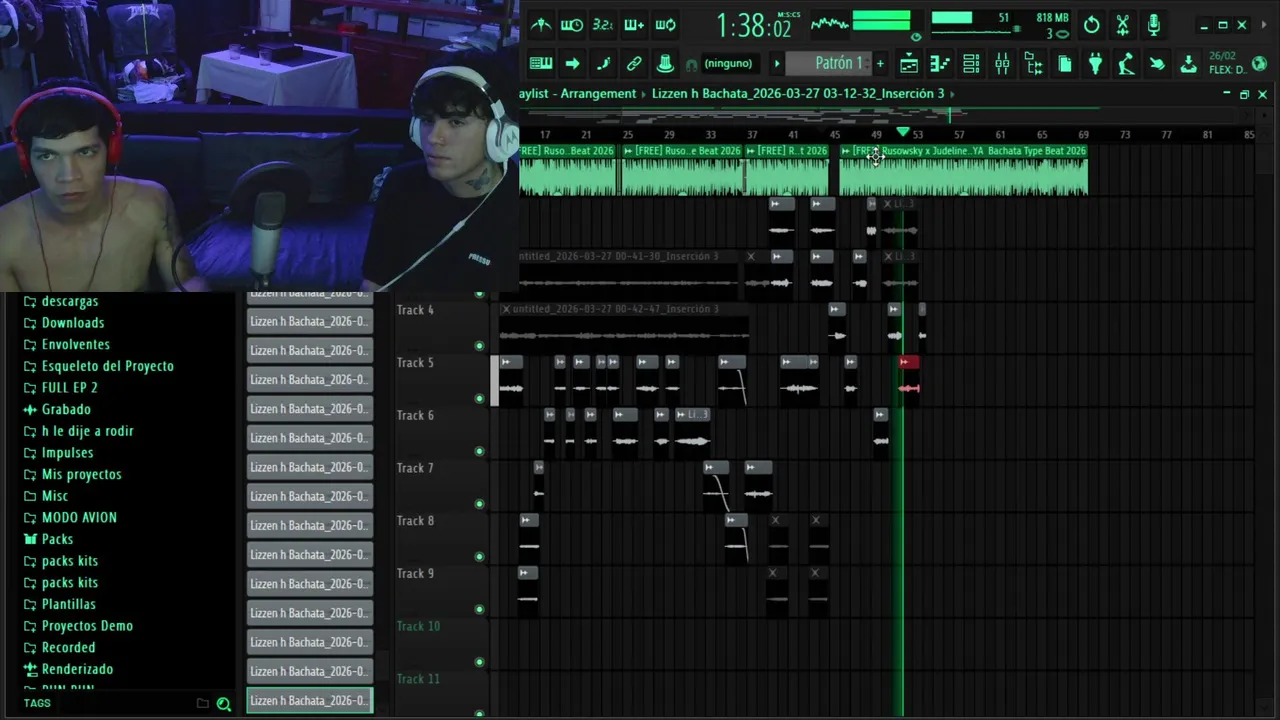Select the Rusowsky x Judeline audio clip
1280x720 pixels.
pyautogui.click(x=963, y=170)
